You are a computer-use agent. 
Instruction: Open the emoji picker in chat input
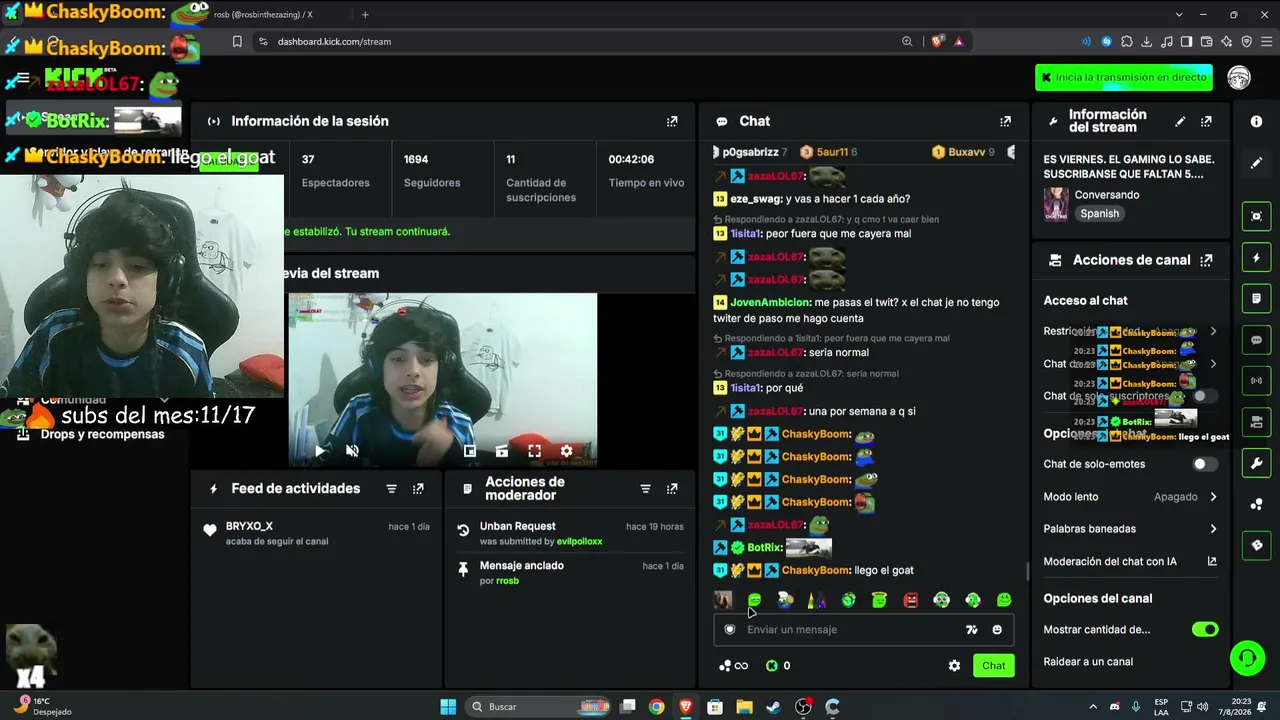pos(997,630)
